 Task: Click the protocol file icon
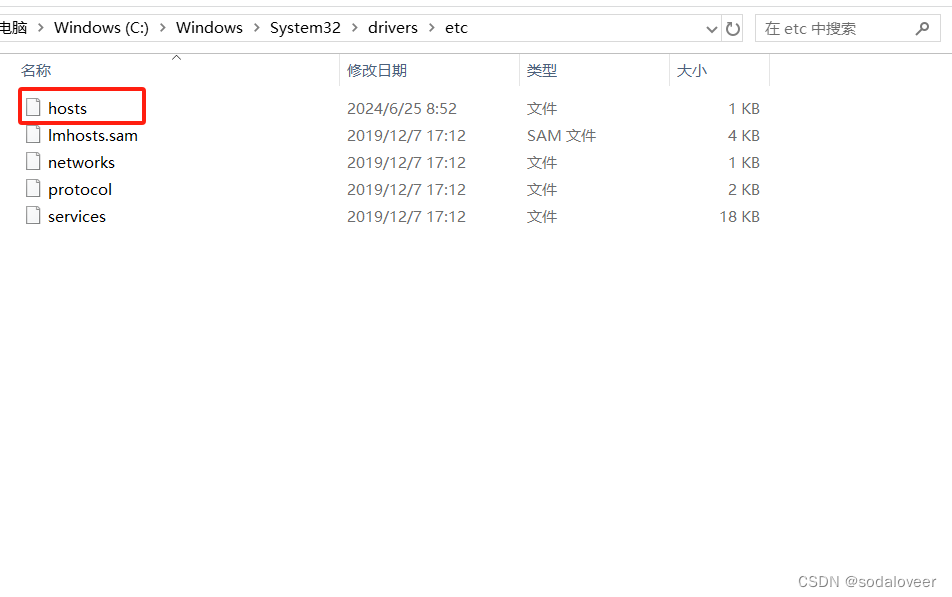[33, 189]
